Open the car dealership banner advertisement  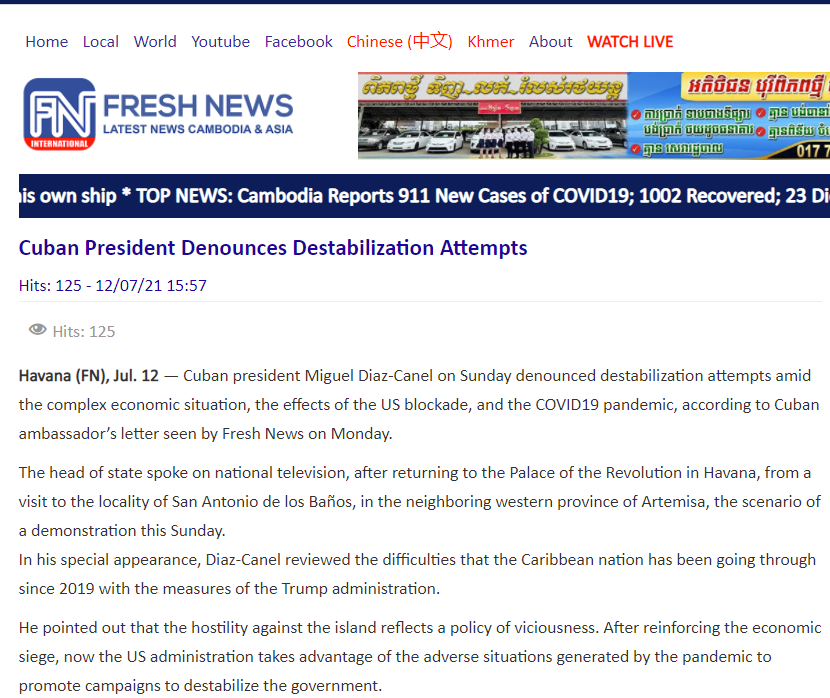593,115
